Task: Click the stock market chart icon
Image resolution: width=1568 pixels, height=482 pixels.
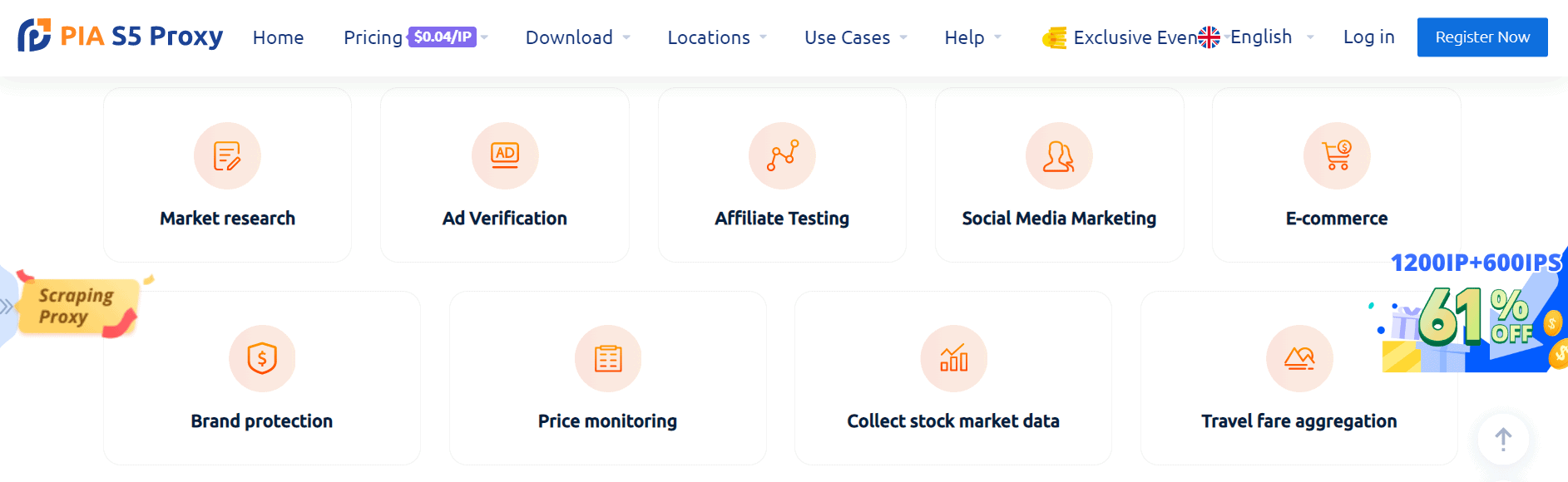Action: click(x=953, y=359)
